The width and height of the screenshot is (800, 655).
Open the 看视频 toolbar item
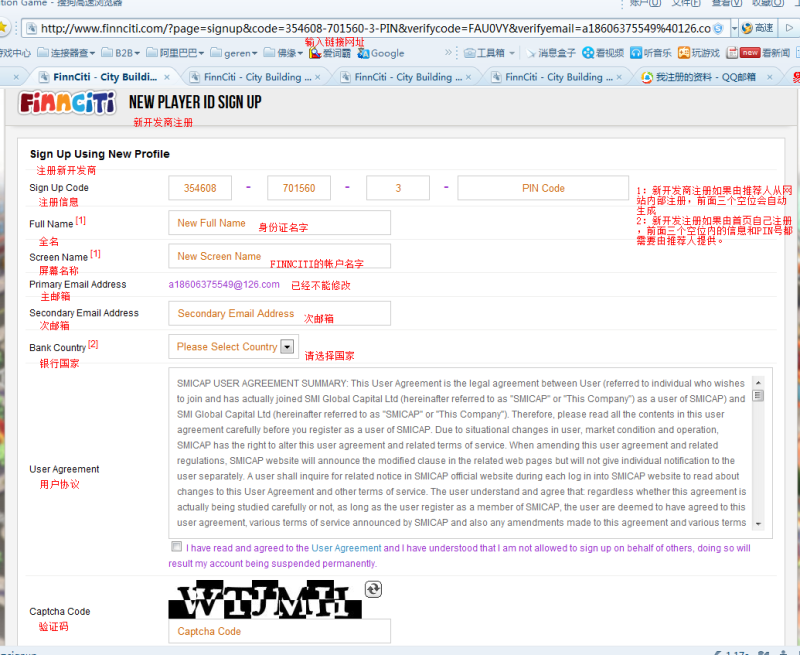pos(603,53)
